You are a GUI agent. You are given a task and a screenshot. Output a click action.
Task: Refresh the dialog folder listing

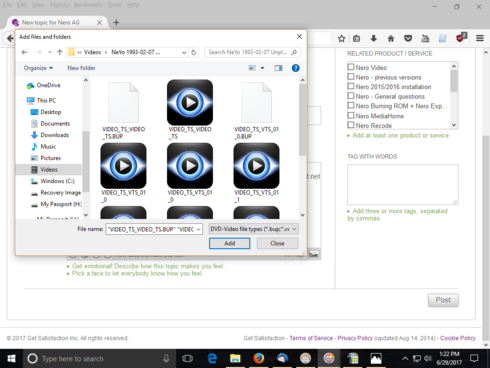point(194,52)
